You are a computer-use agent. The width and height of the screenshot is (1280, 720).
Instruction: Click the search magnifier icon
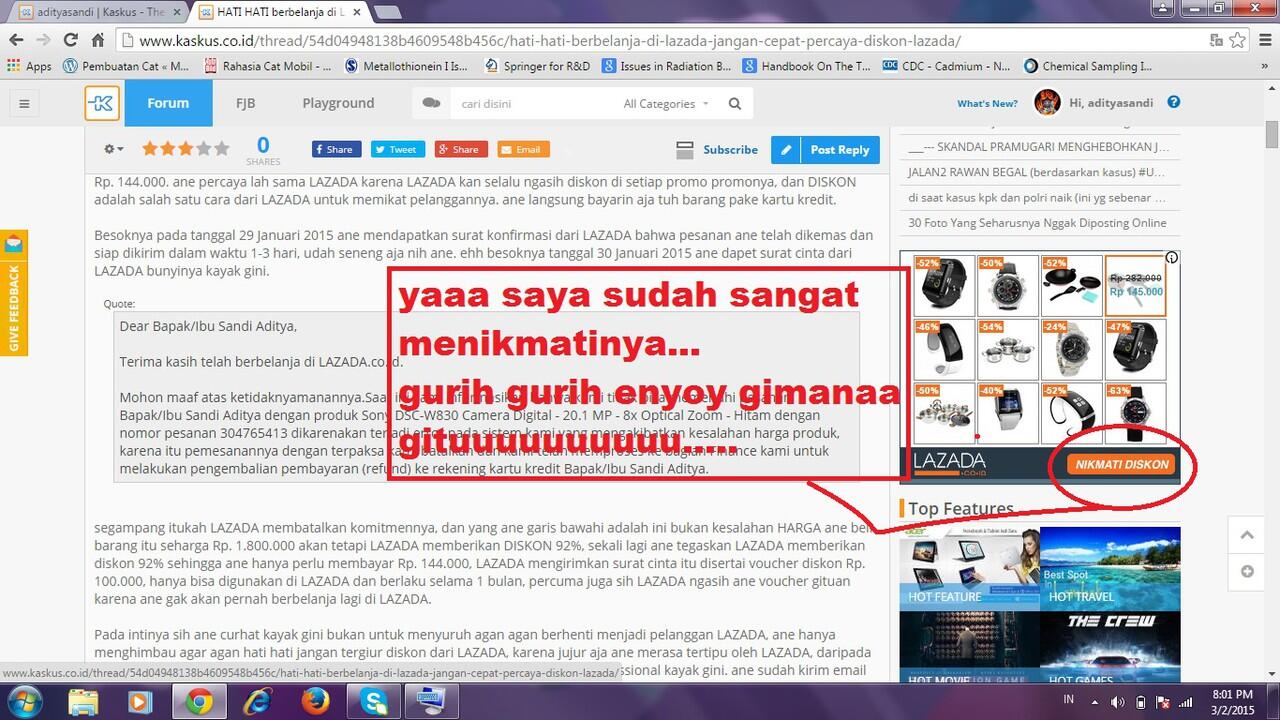point(735,103)
